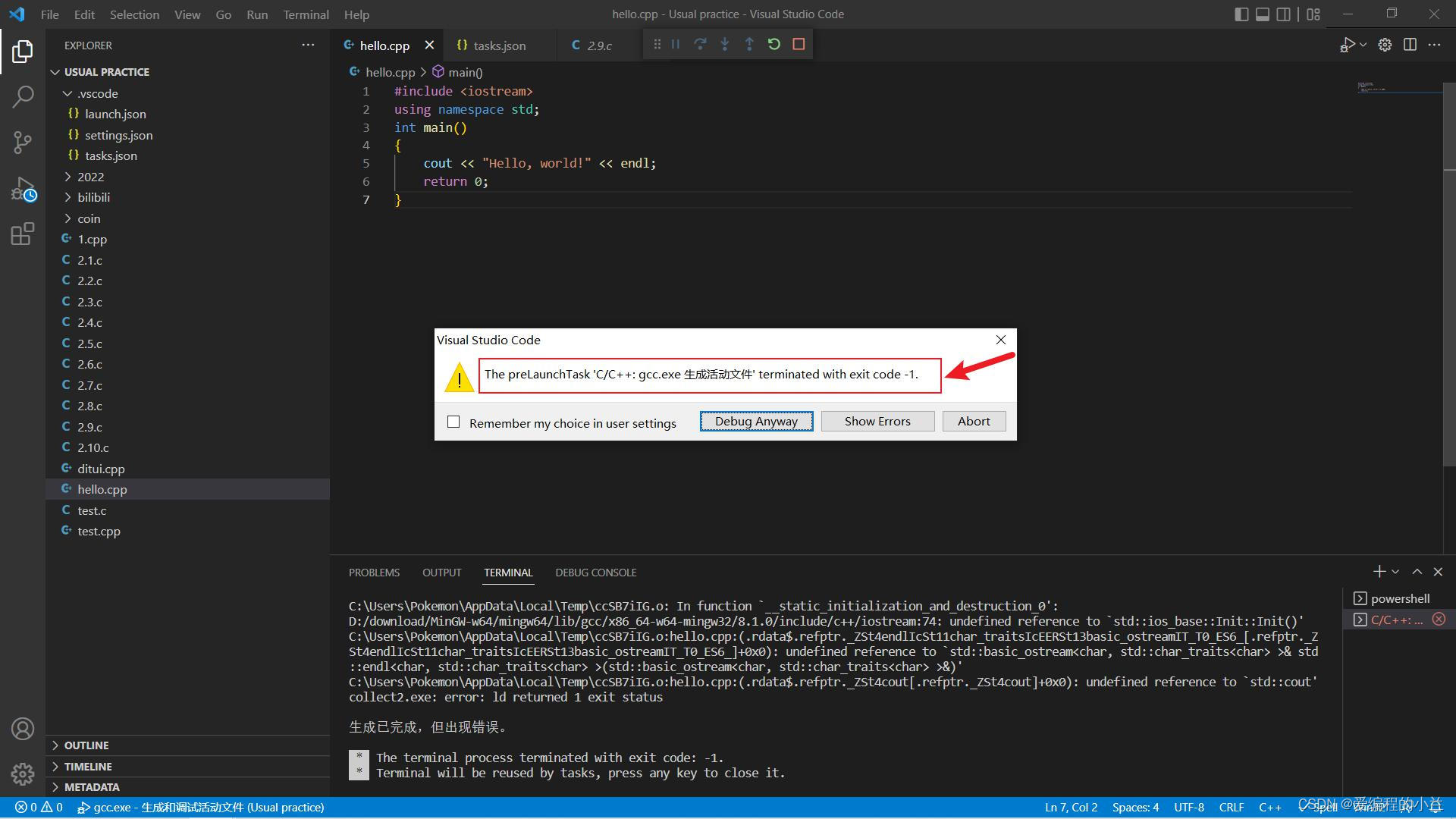The image size is (1456, 819).
Task: Switch to the PROBLEMS panel tab
Action: tap(374, 573)
